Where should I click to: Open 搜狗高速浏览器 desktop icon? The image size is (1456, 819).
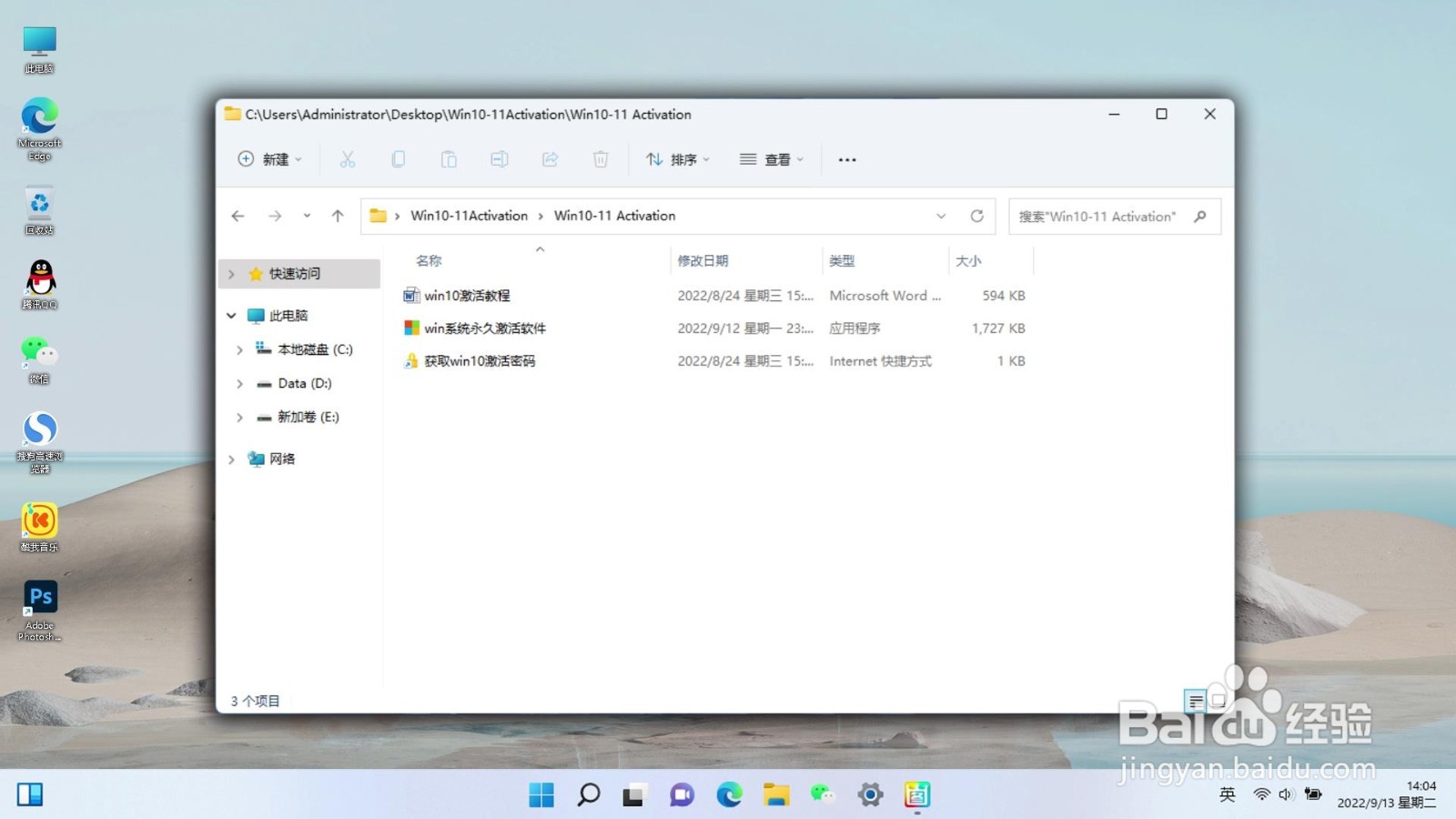[39, 442]
